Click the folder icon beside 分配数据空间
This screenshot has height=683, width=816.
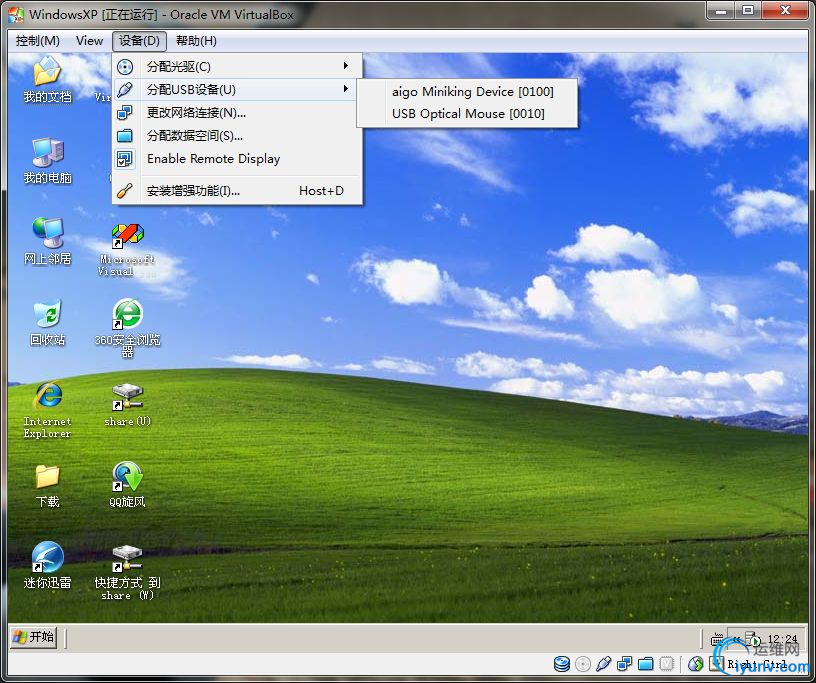tap(125, 136)
